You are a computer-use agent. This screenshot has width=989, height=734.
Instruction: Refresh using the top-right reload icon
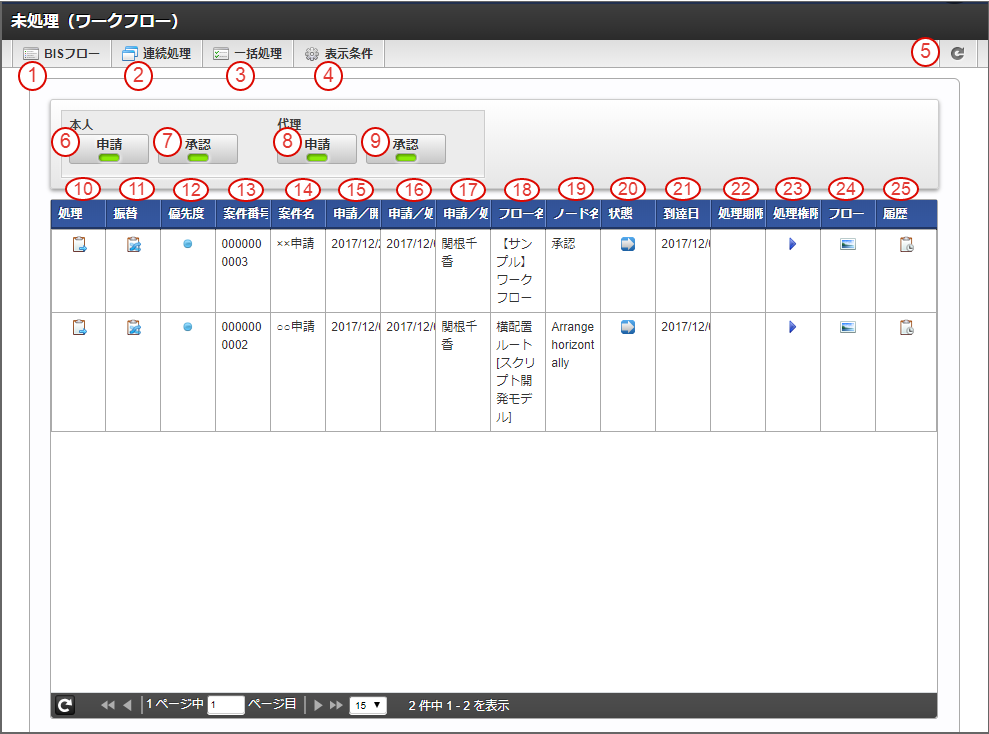(x=957, y=54)
